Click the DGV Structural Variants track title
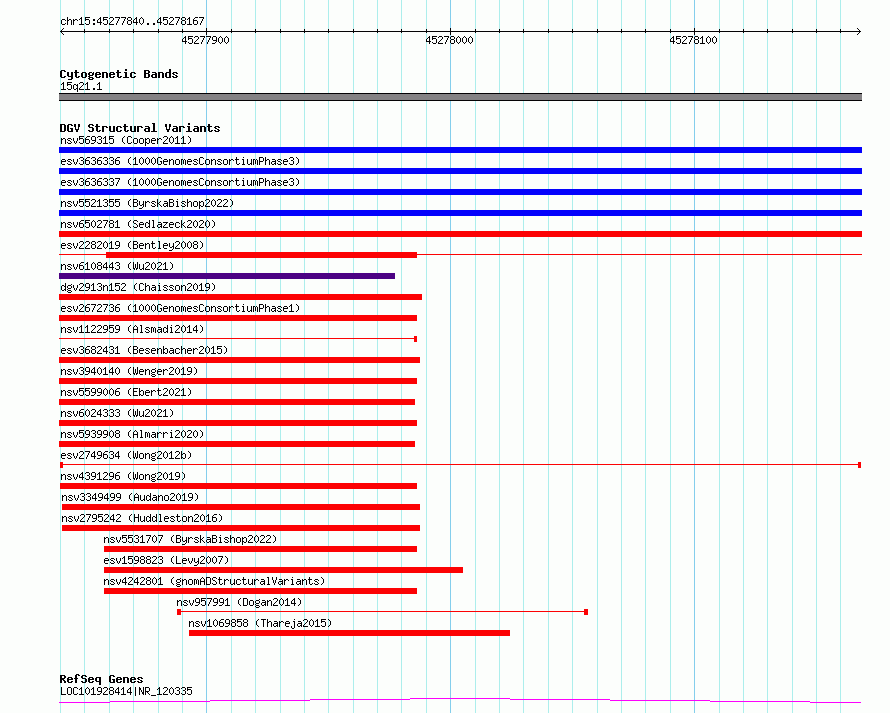The width and height of the screenshot is (890, 713). [140, 128]
